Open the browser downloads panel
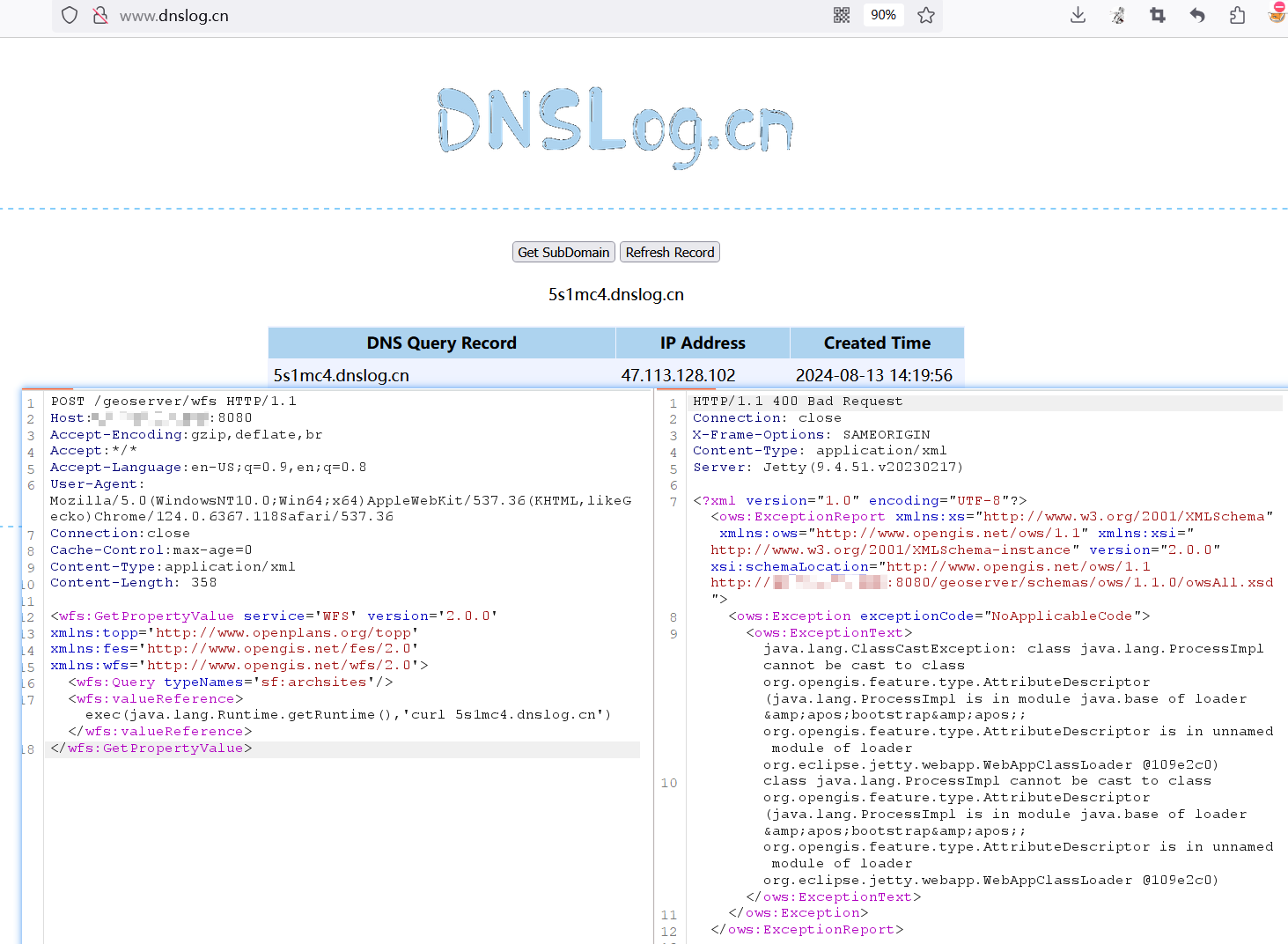 pyautogui.click(x=1078, y=15)
